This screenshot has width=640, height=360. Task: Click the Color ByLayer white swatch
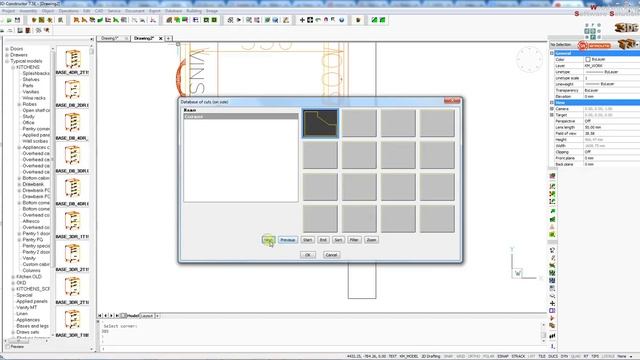(x=588, y=60)
